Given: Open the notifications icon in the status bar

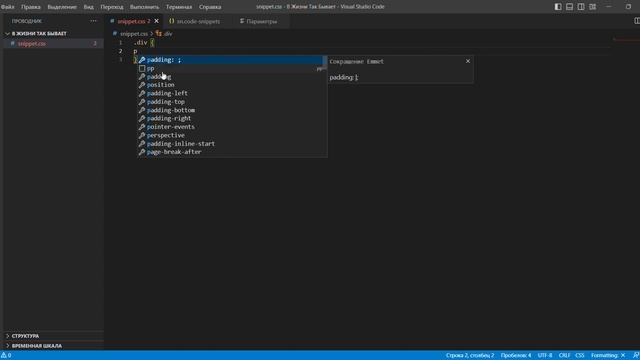Looking at the screenshot, I should (636, 356).
